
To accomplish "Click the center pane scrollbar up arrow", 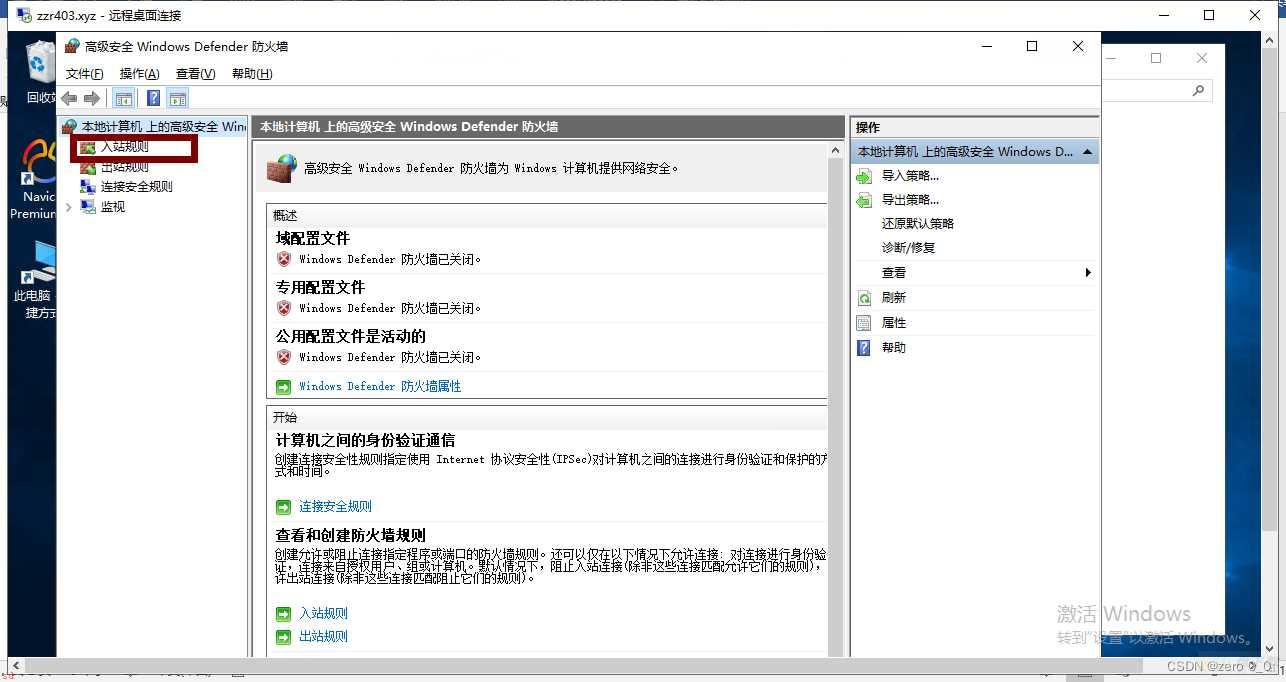I will pyautogui.click(x=836, y=151).
